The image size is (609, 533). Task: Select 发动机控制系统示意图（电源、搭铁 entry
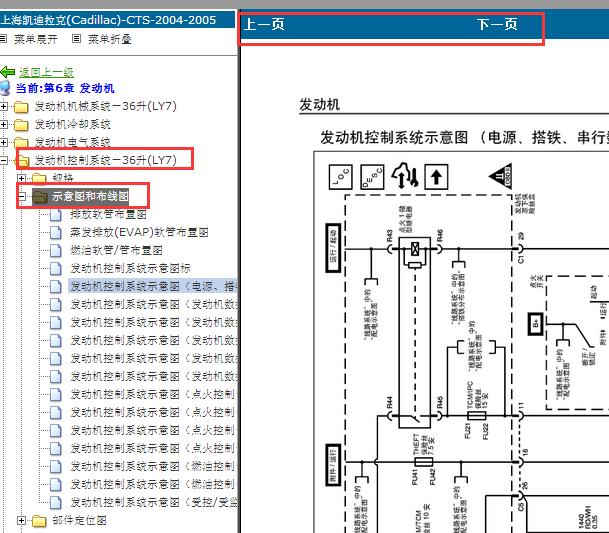tap(153, 286)
